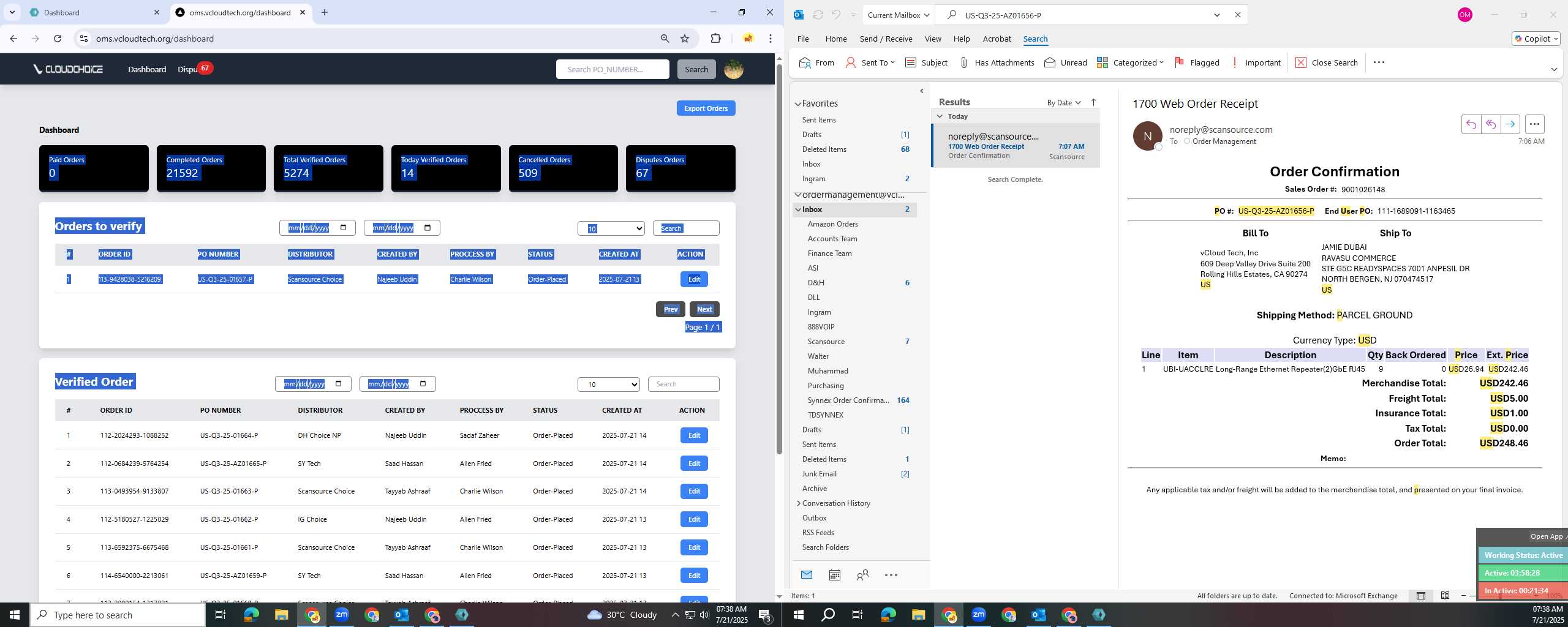Click Chrome bookmark star icon

pos(685,39)
